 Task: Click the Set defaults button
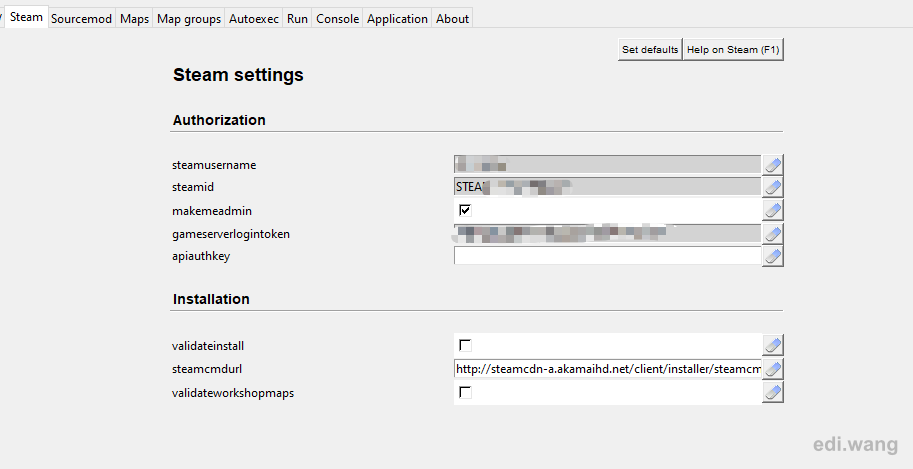coord(650,50)
